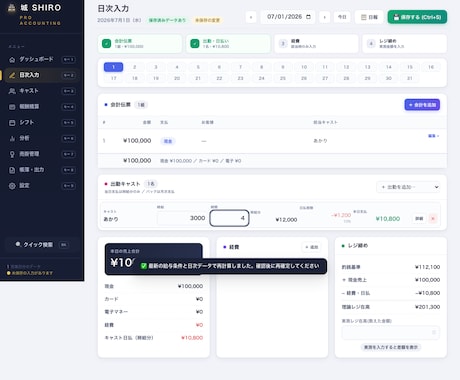The height and width of the screenshot is (380, 460).
Task: Select day 31 in the day selector
Action: [410, 78]
